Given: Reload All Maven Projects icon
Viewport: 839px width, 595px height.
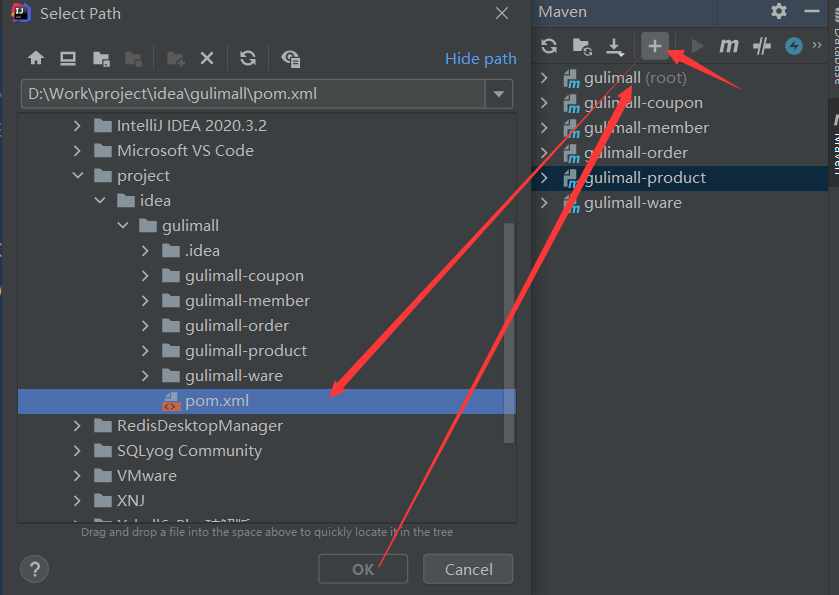Looking at the screenshot, I should 549,46.
